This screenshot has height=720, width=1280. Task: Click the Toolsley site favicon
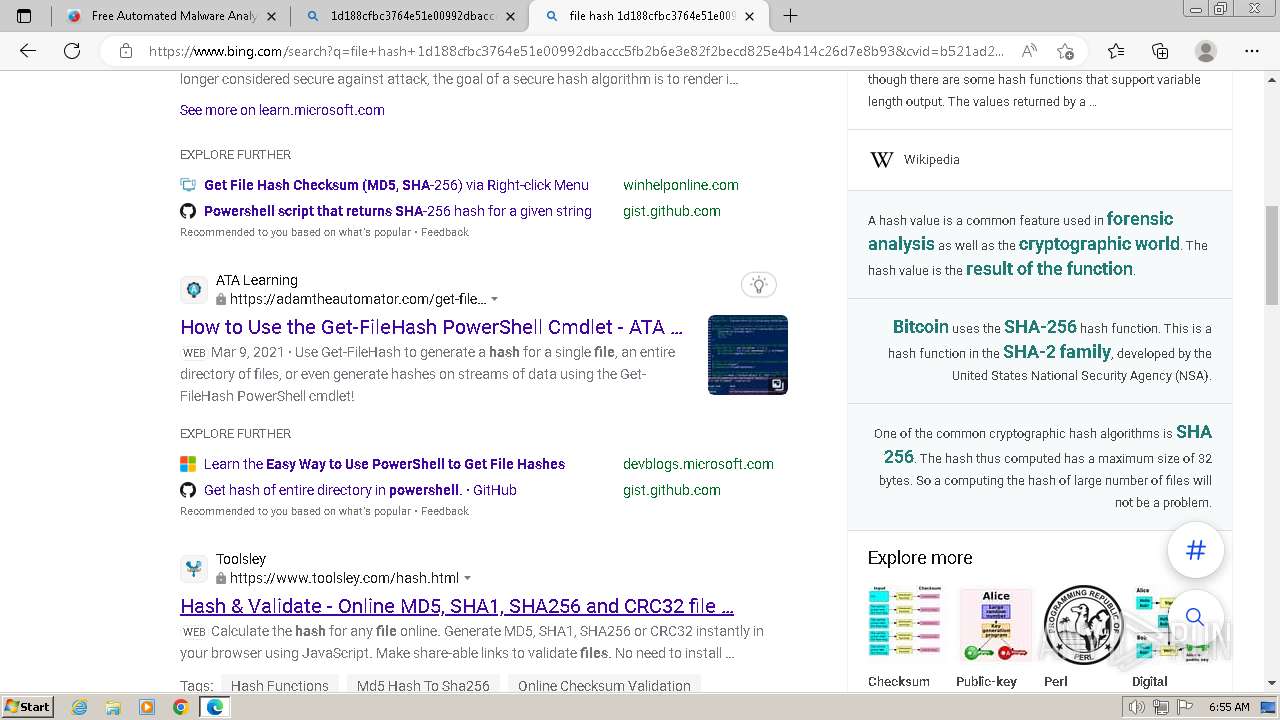(x=193, y=569)
